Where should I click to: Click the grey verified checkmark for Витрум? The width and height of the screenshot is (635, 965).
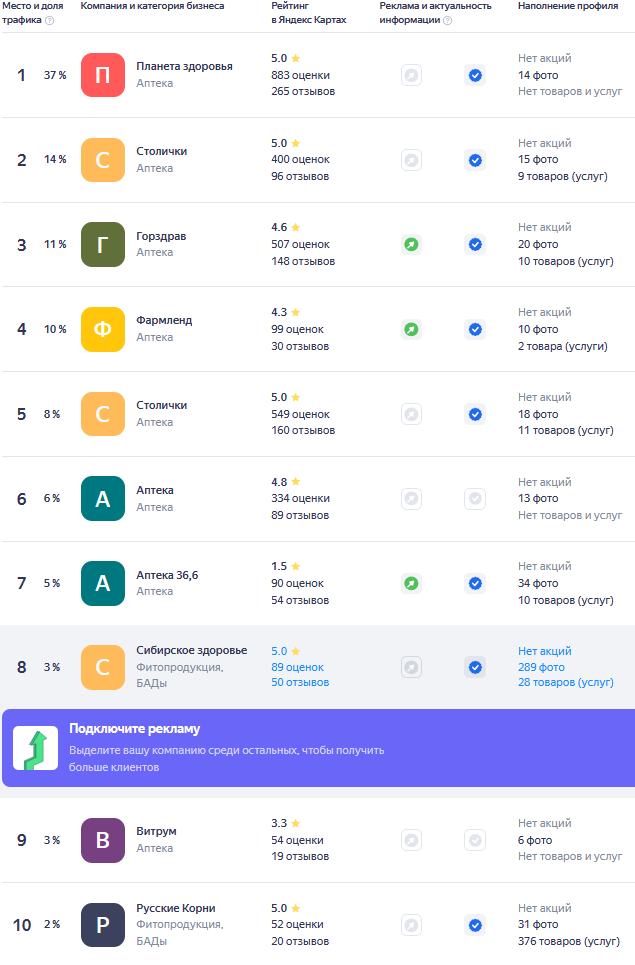pyautogui.click(x=475, y=840)
